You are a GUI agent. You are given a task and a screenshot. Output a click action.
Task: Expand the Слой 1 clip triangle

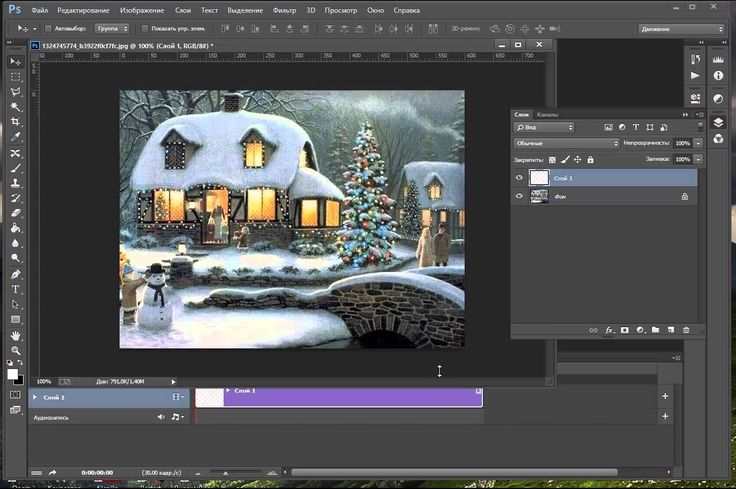pyautogui.click(x=228, y=390)
